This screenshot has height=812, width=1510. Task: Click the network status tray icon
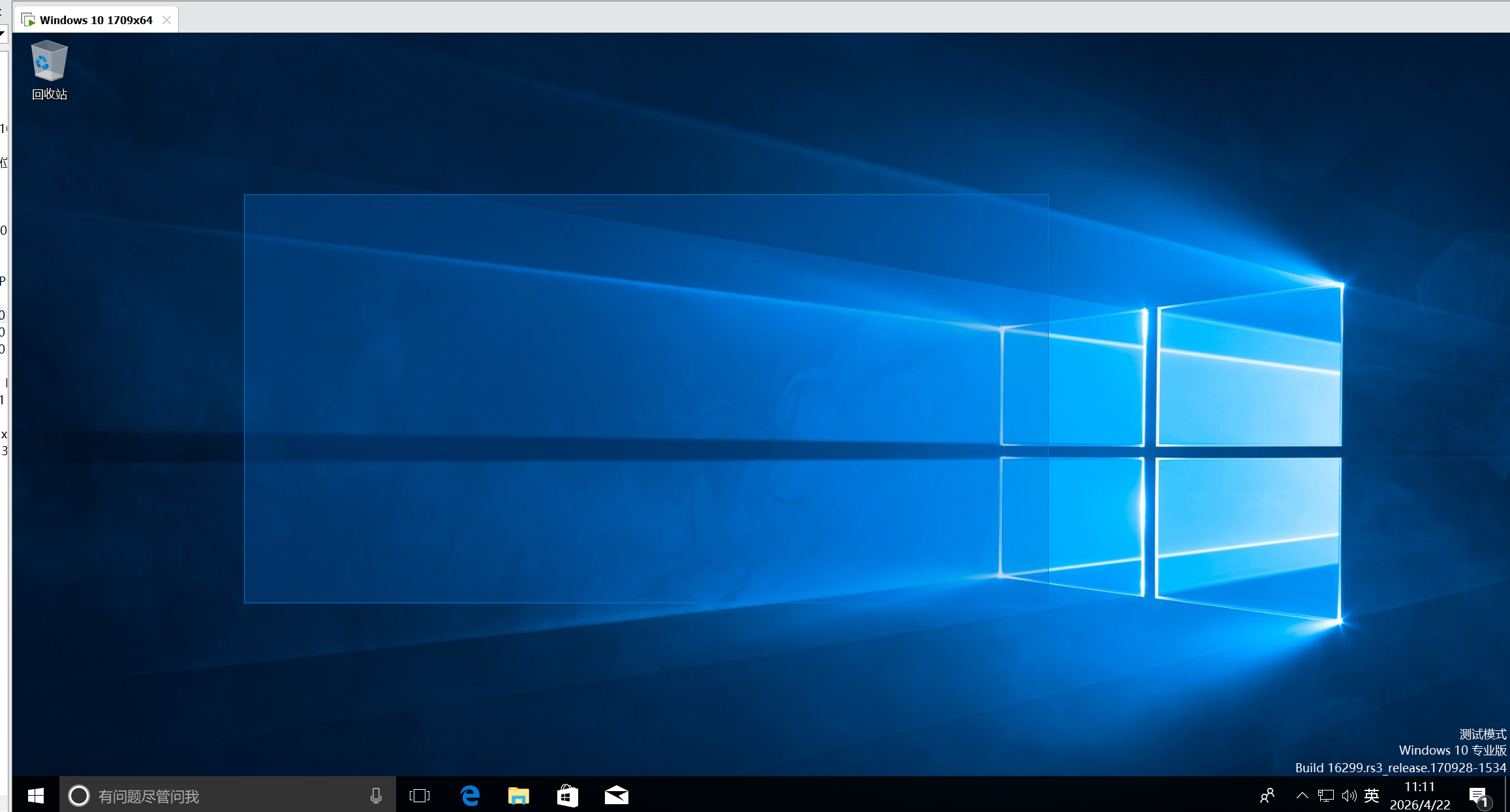click(1325, 796)
